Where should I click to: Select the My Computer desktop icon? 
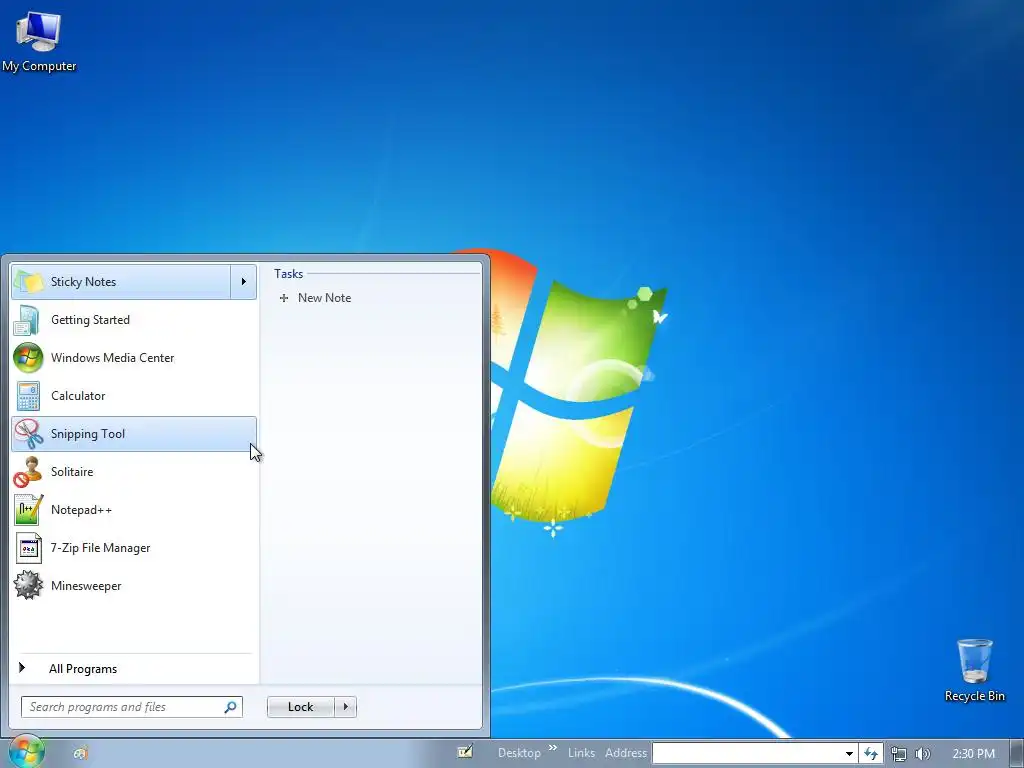click(x=39, y=42)
